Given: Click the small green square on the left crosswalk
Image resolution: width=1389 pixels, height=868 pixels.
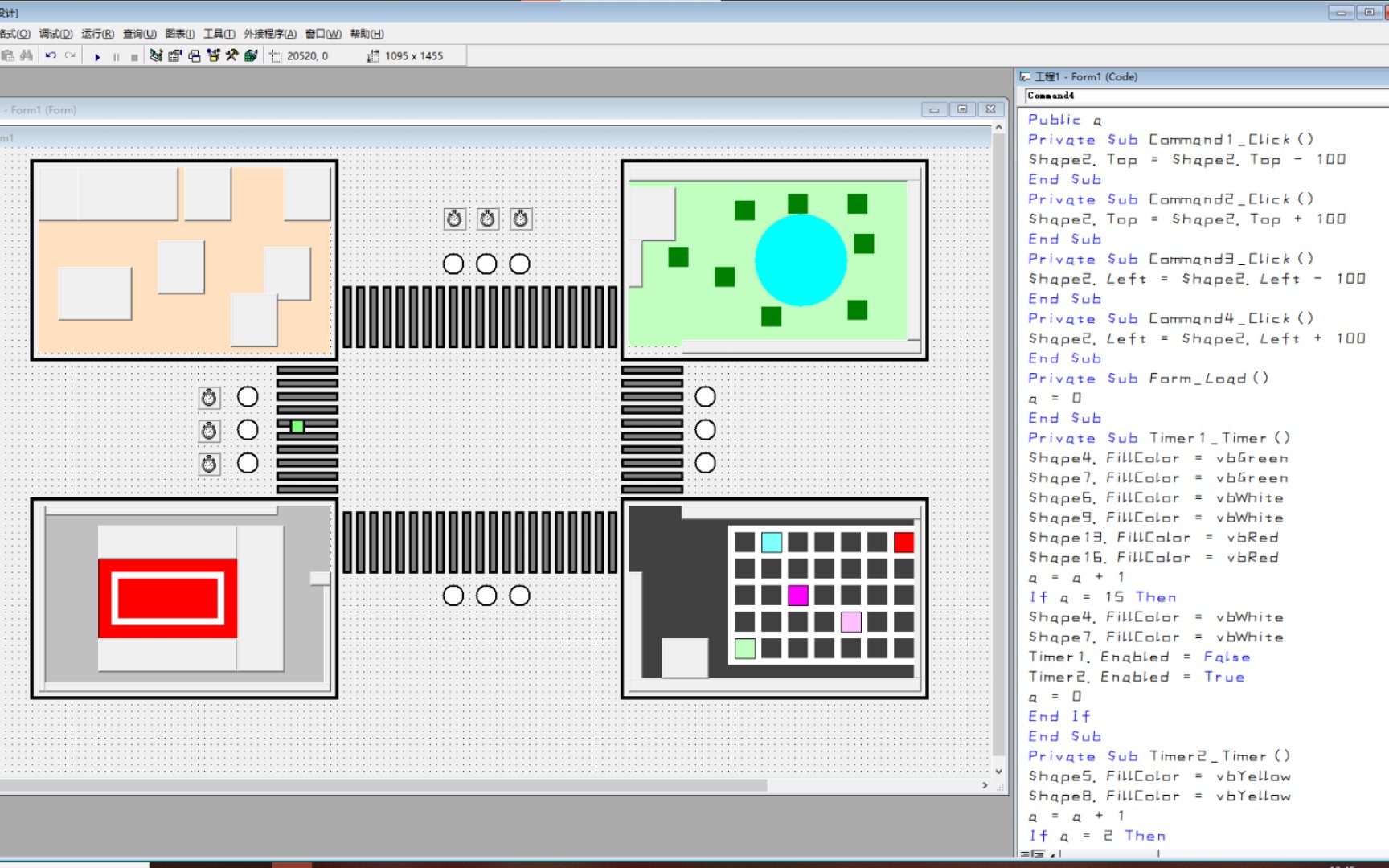Looking at the screenshot, I should (x=297, y=427).
